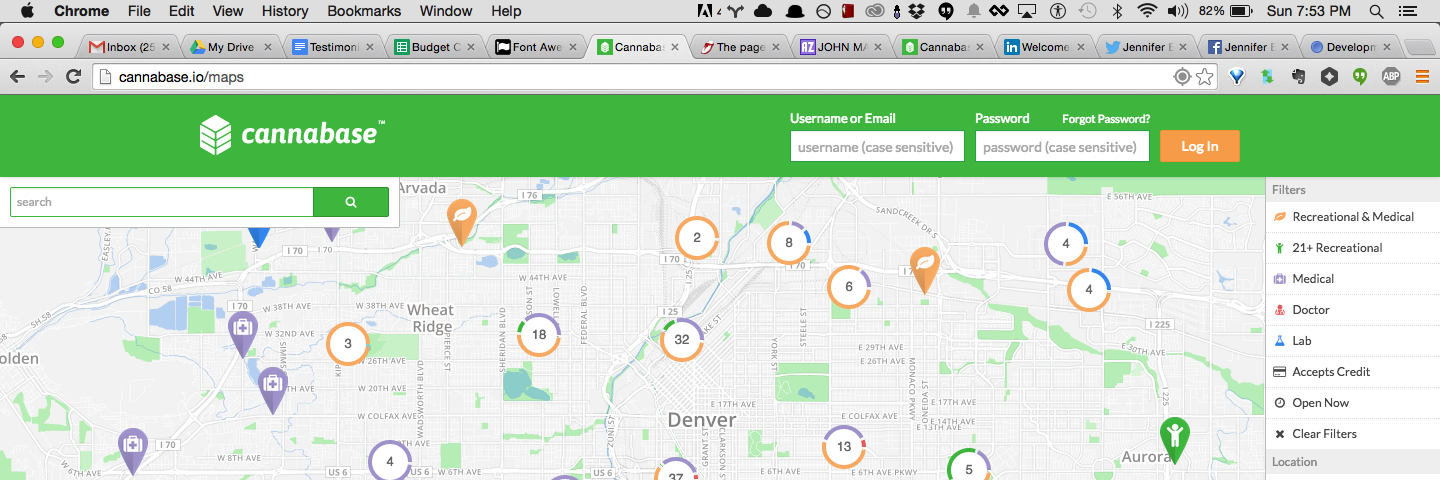Bookmark this page with the star icon
1440x480 pixels.
(x=1205, y=77)
